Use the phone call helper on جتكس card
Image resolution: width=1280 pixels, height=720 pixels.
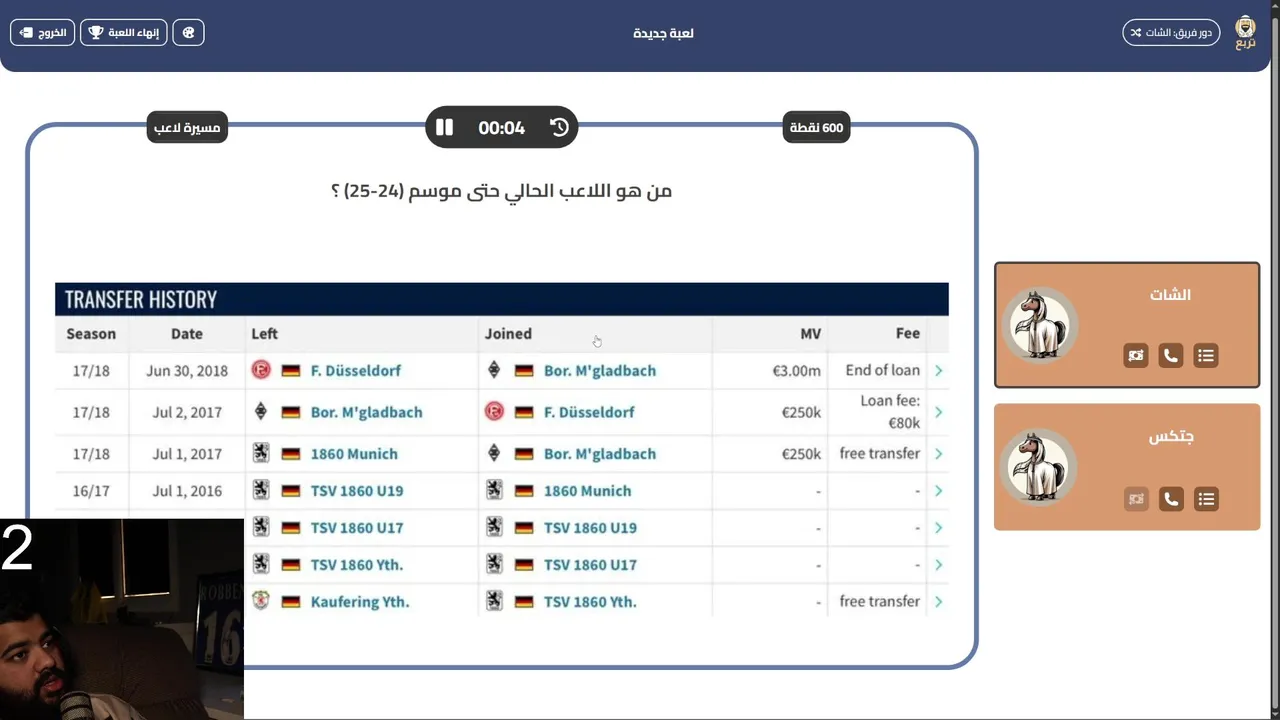coord(1171,499)
